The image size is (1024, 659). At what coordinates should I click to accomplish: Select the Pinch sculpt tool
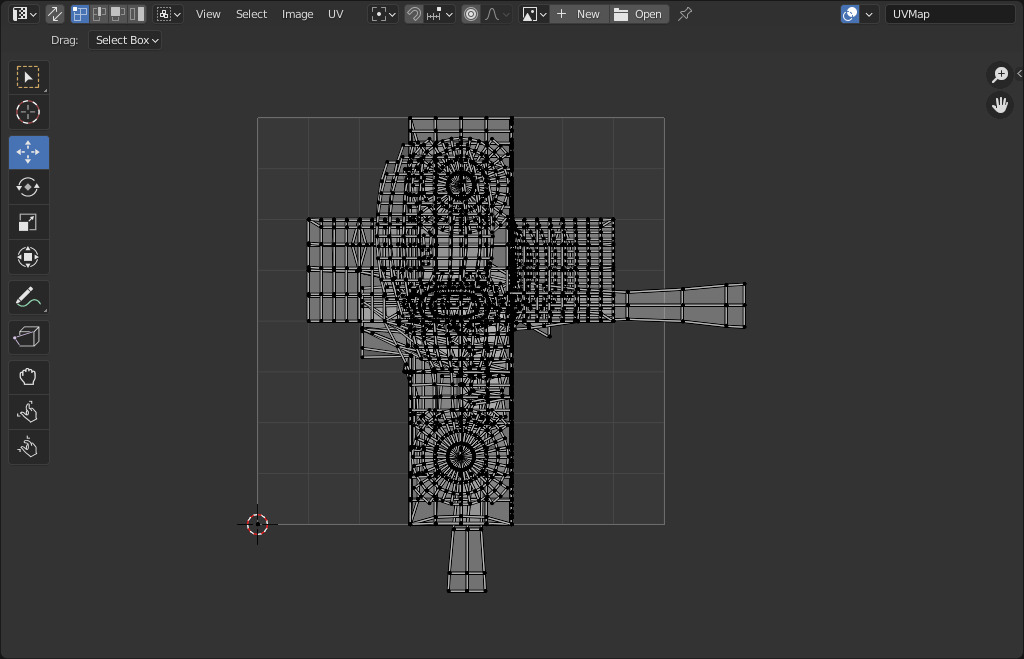(x=28, y=447)
